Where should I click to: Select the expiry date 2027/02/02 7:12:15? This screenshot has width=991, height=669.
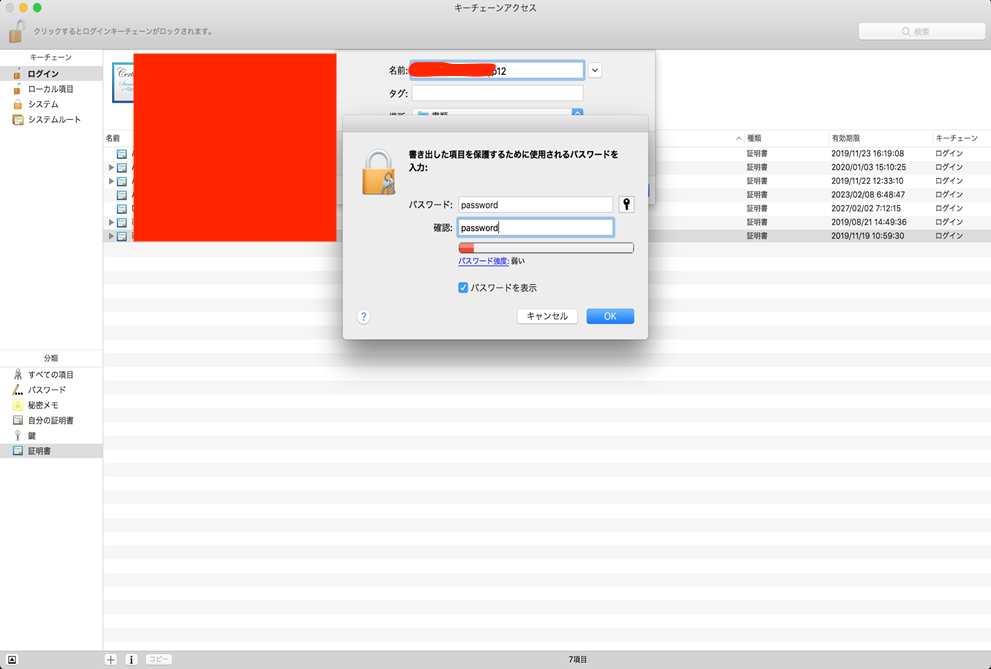coord(865,208)
